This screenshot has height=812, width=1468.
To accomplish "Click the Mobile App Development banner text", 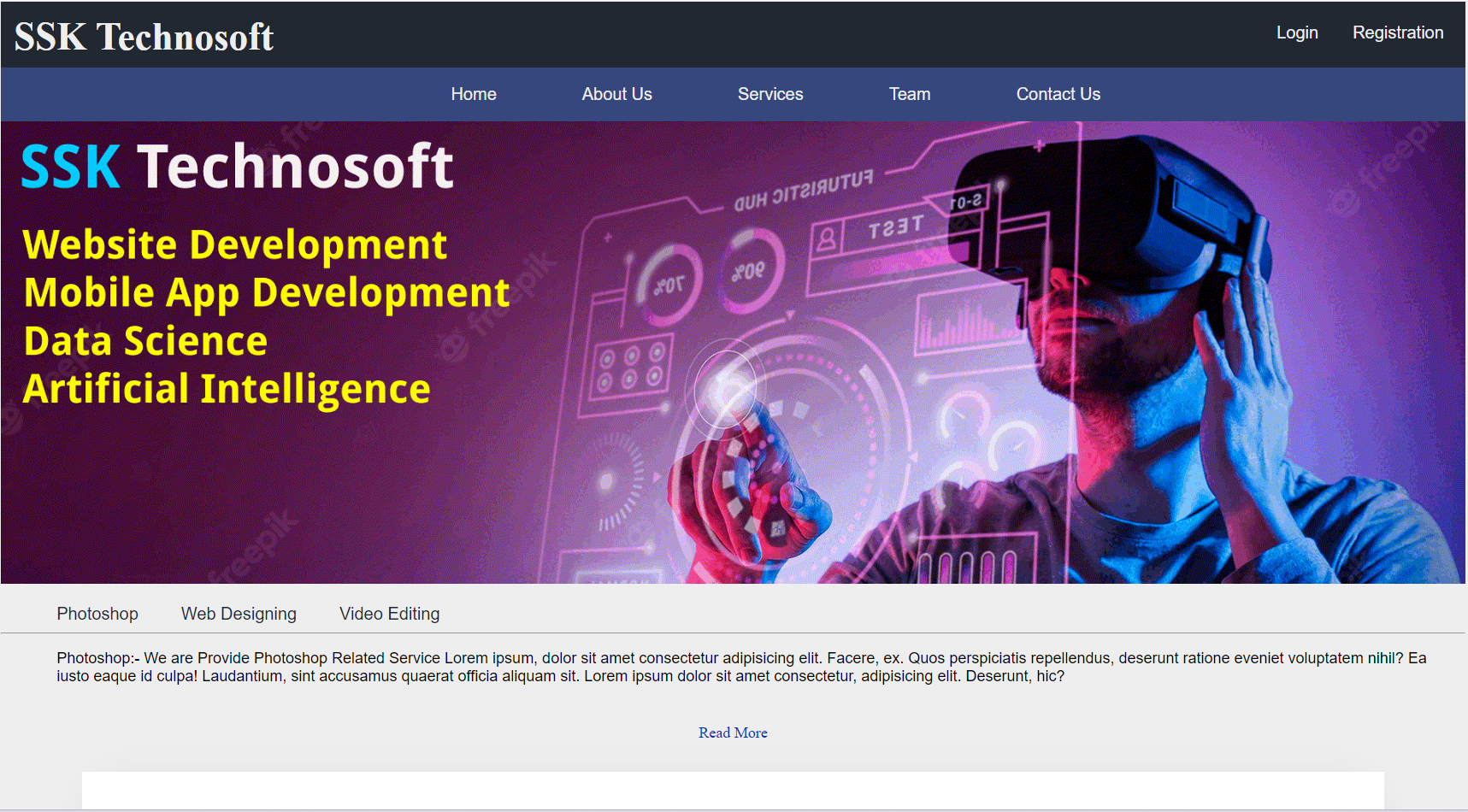I will (x=267, y=292).
